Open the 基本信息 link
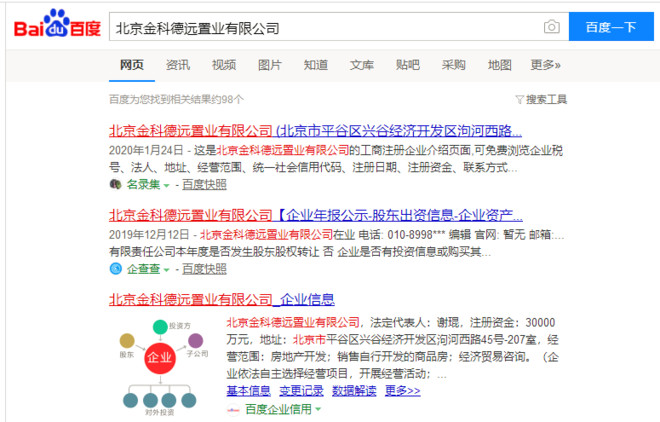Screen dimensions: 660x422 248,391
